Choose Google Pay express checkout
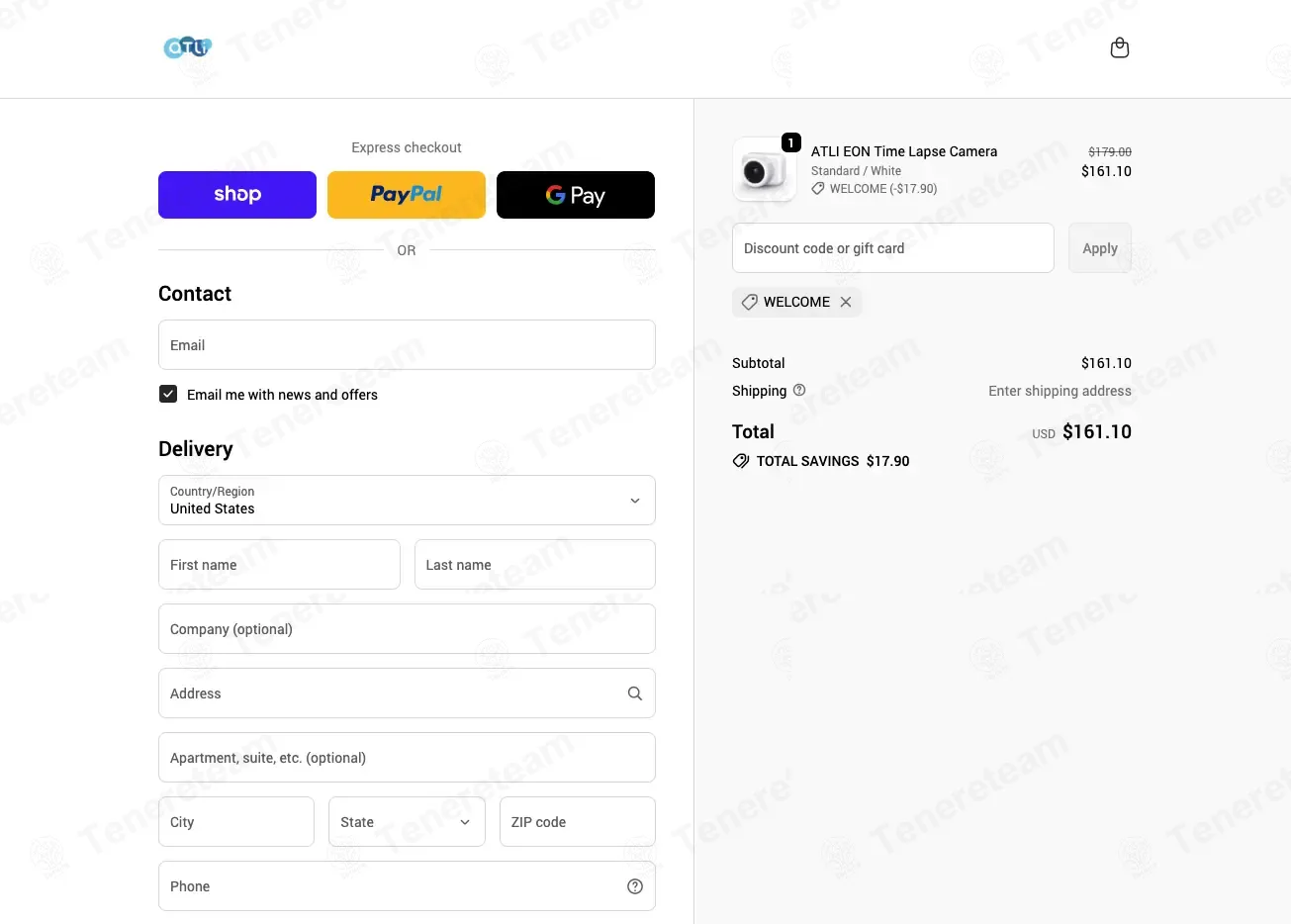This screenshot has height=924, width=1291. pyautogui.click(x=576, y=195)
